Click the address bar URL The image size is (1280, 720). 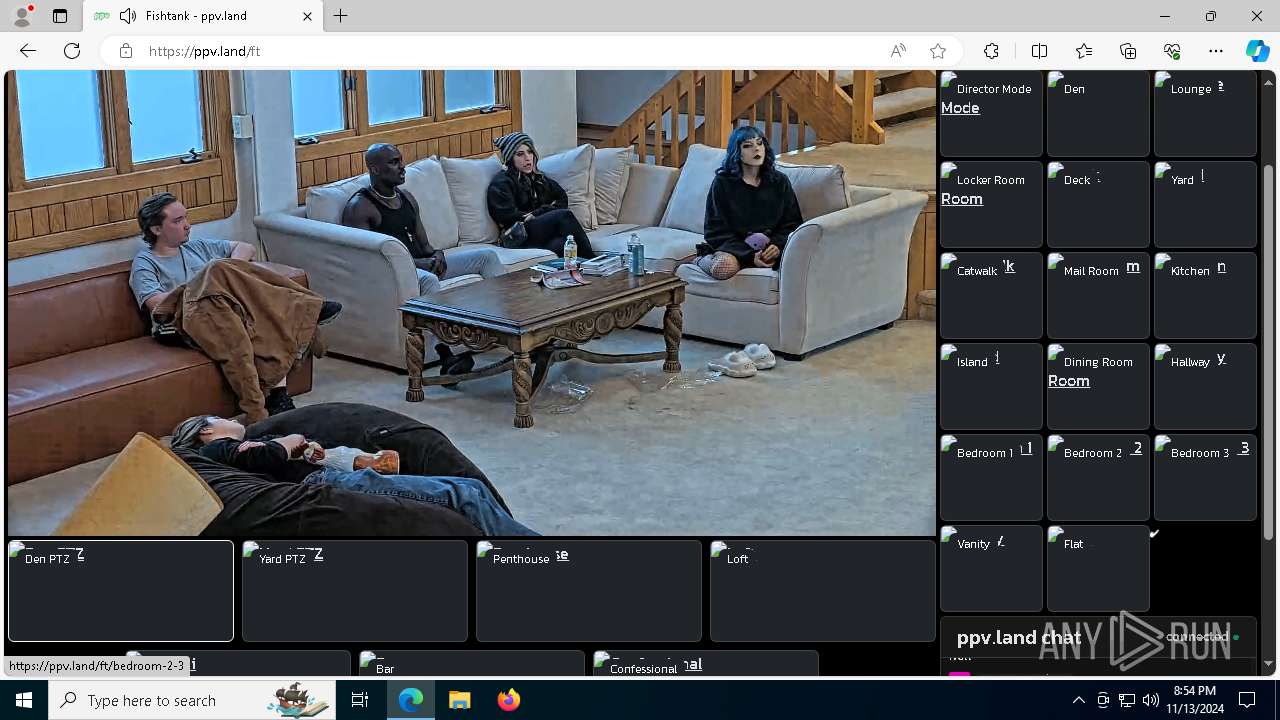pos(205,51)
